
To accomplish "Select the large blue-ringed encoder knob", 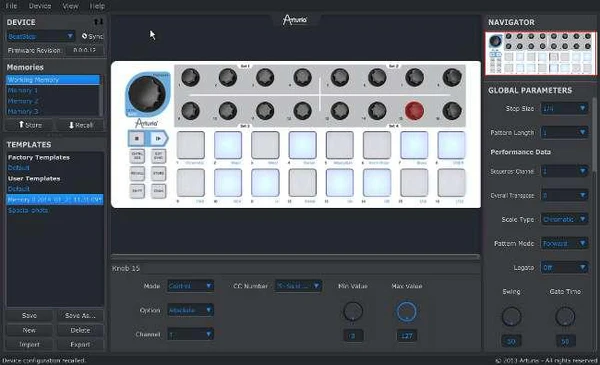I will click(147, 94).
